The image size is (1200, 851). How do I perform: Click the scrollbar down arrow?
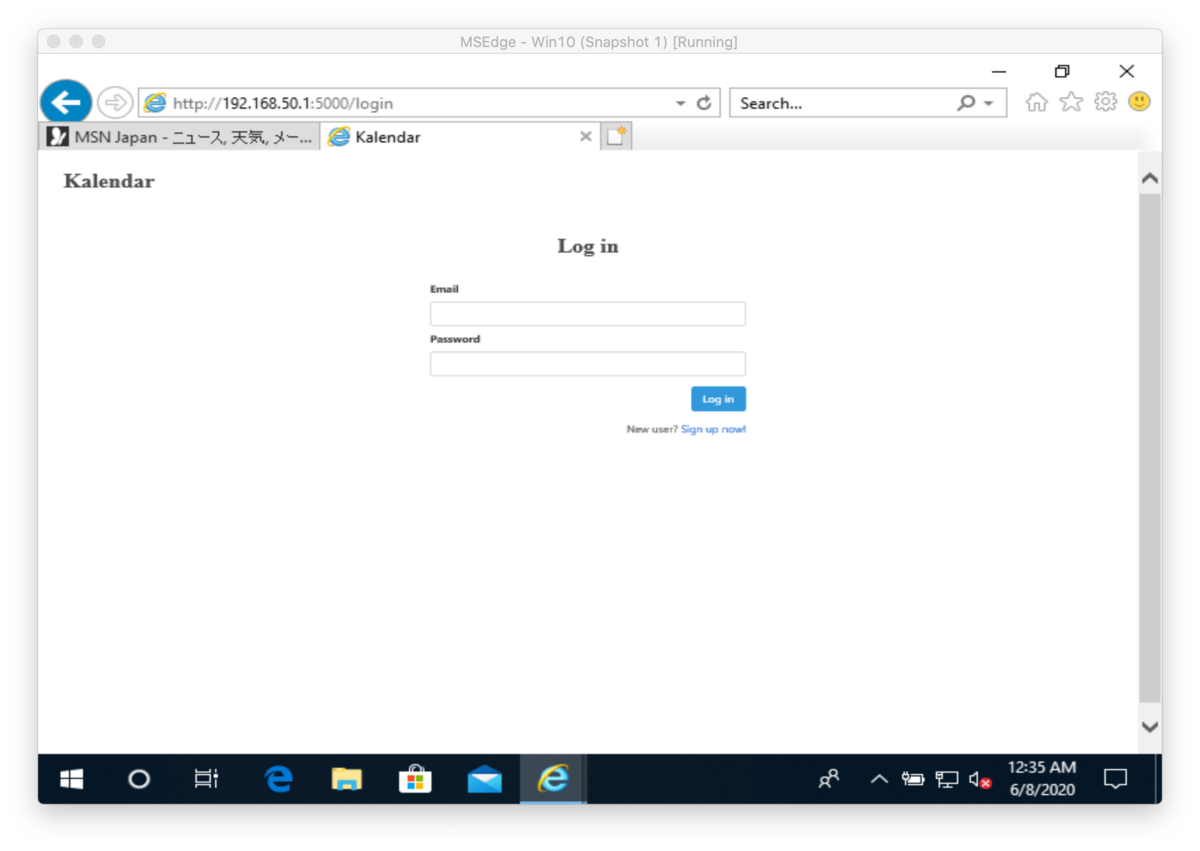coord(1150,727)
